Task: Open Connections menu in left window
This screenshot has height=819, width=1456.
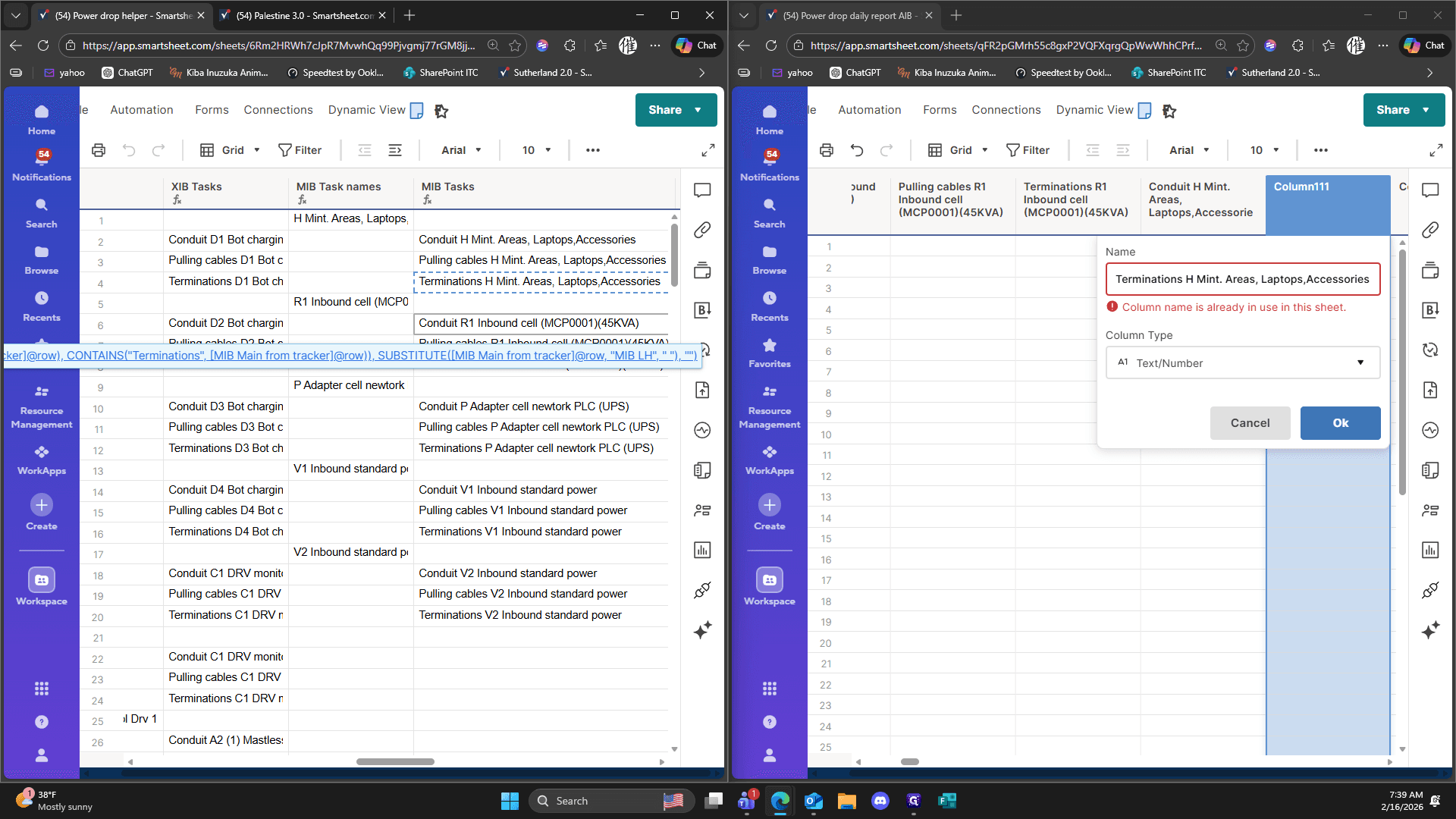Action: pyautogui.click(x=278, y=110)
